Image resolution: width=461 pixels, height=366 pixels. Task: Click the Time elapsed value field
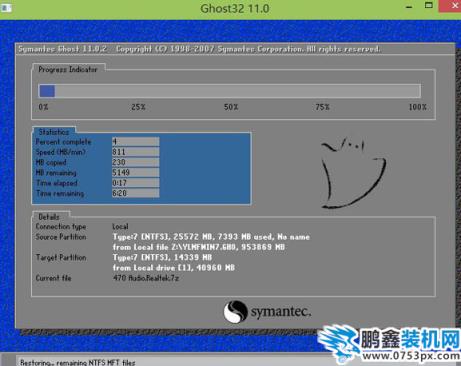point(136,183)
